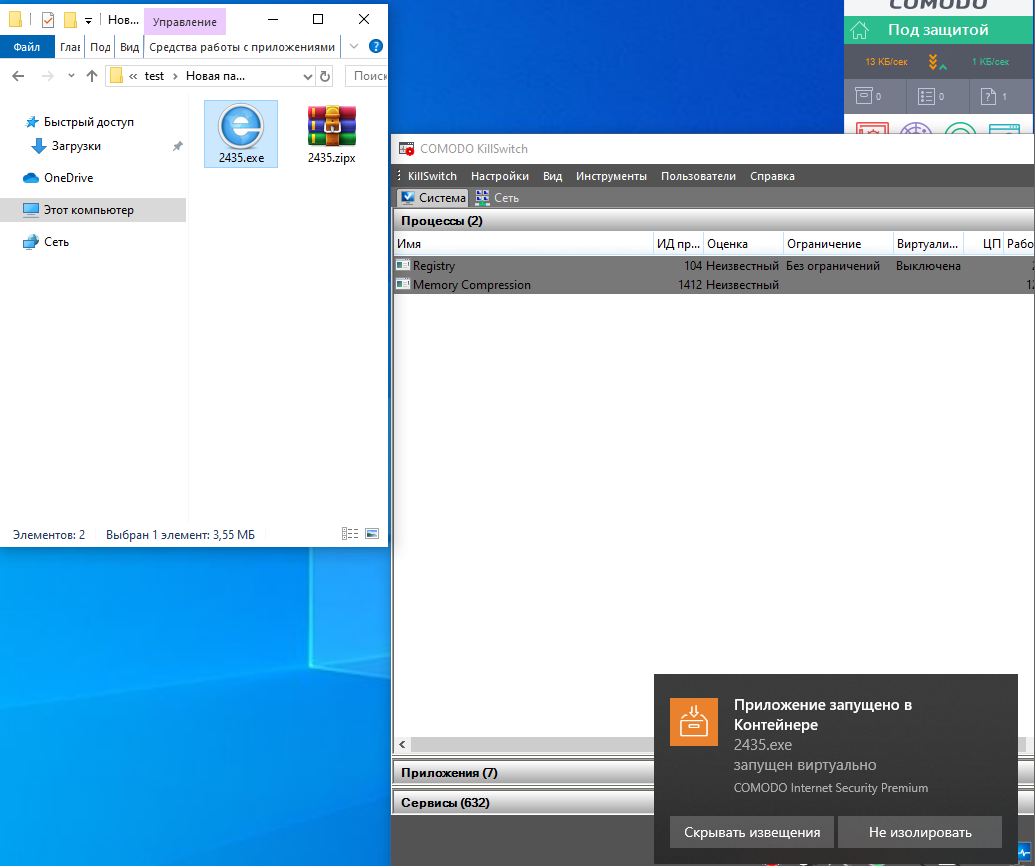Click the horizontal scrollbar left arrow in KillSwitch
Image resolution: width=1035 pixels, height=866 pixels.
402,745
